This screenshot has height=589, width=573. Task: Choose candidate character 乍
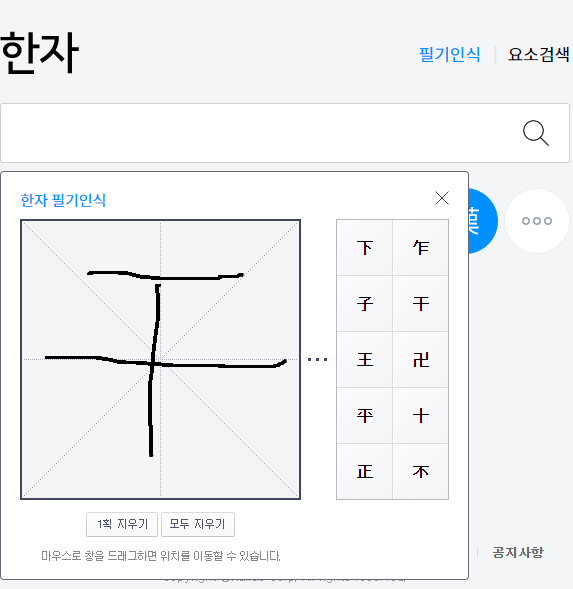420,248
